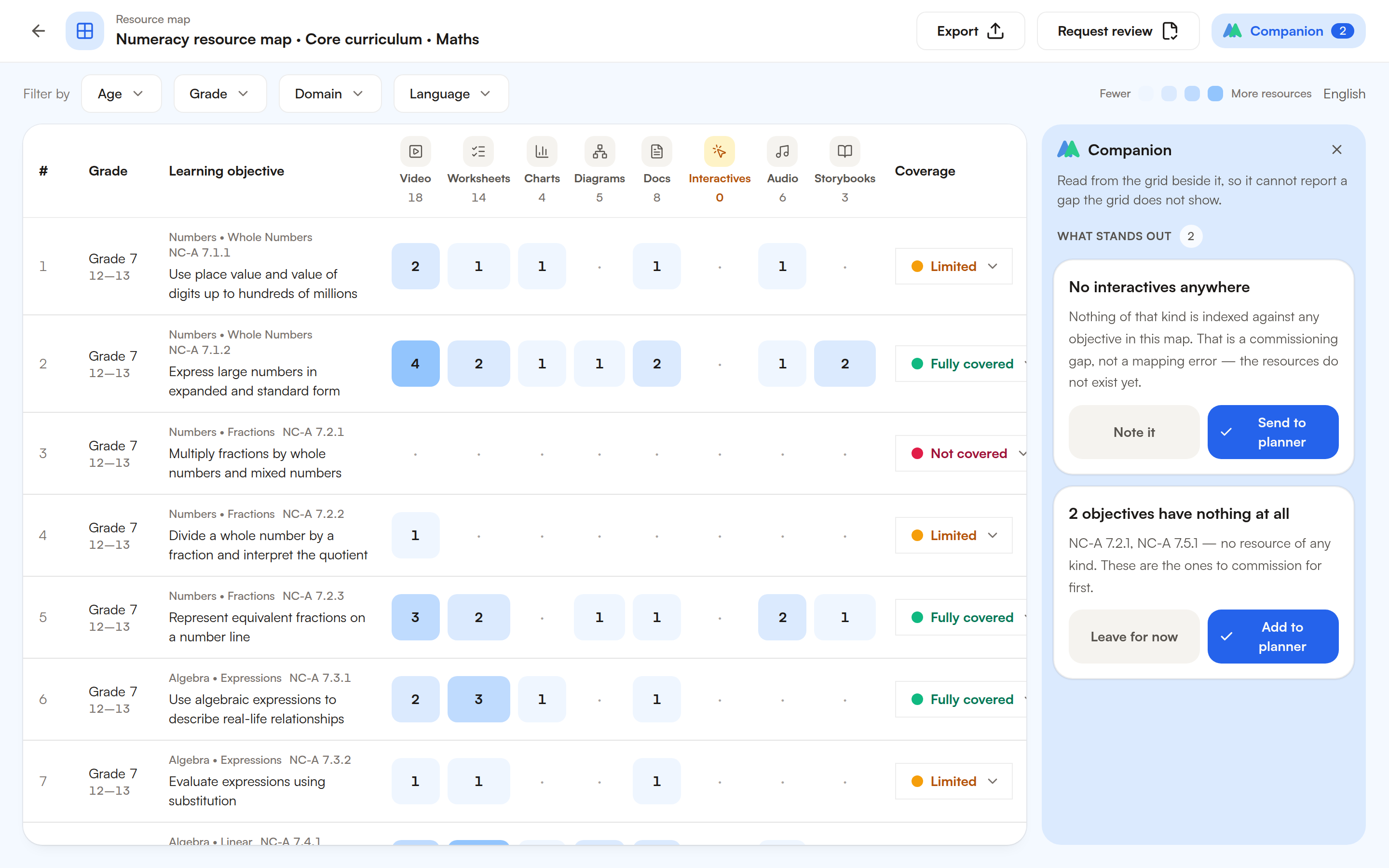Select objective Use algebraic expressions to describe
The width and height of the screenshot is (1389, 868).
pos(256,709)
